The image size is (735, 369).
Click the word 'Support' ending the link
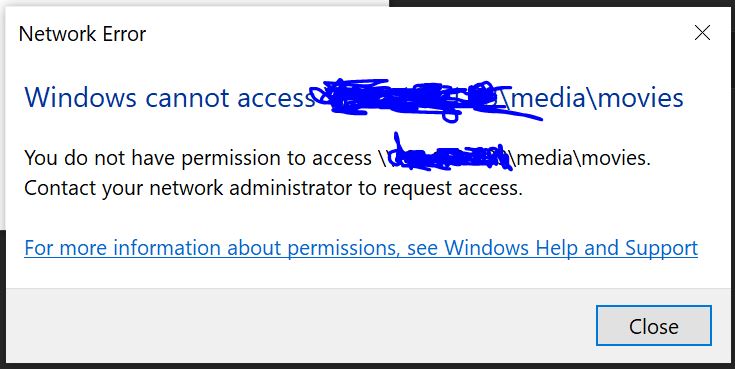(x=661, y=248)
